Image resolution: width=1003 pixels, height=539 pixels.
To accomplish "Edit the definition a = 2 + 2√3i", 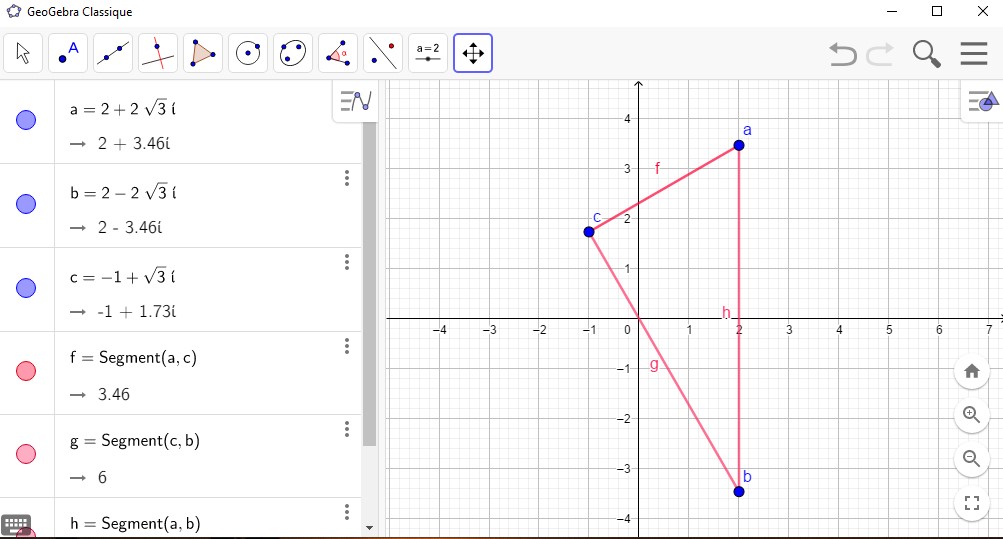I will pyautogui.click(x=123, y=109).
